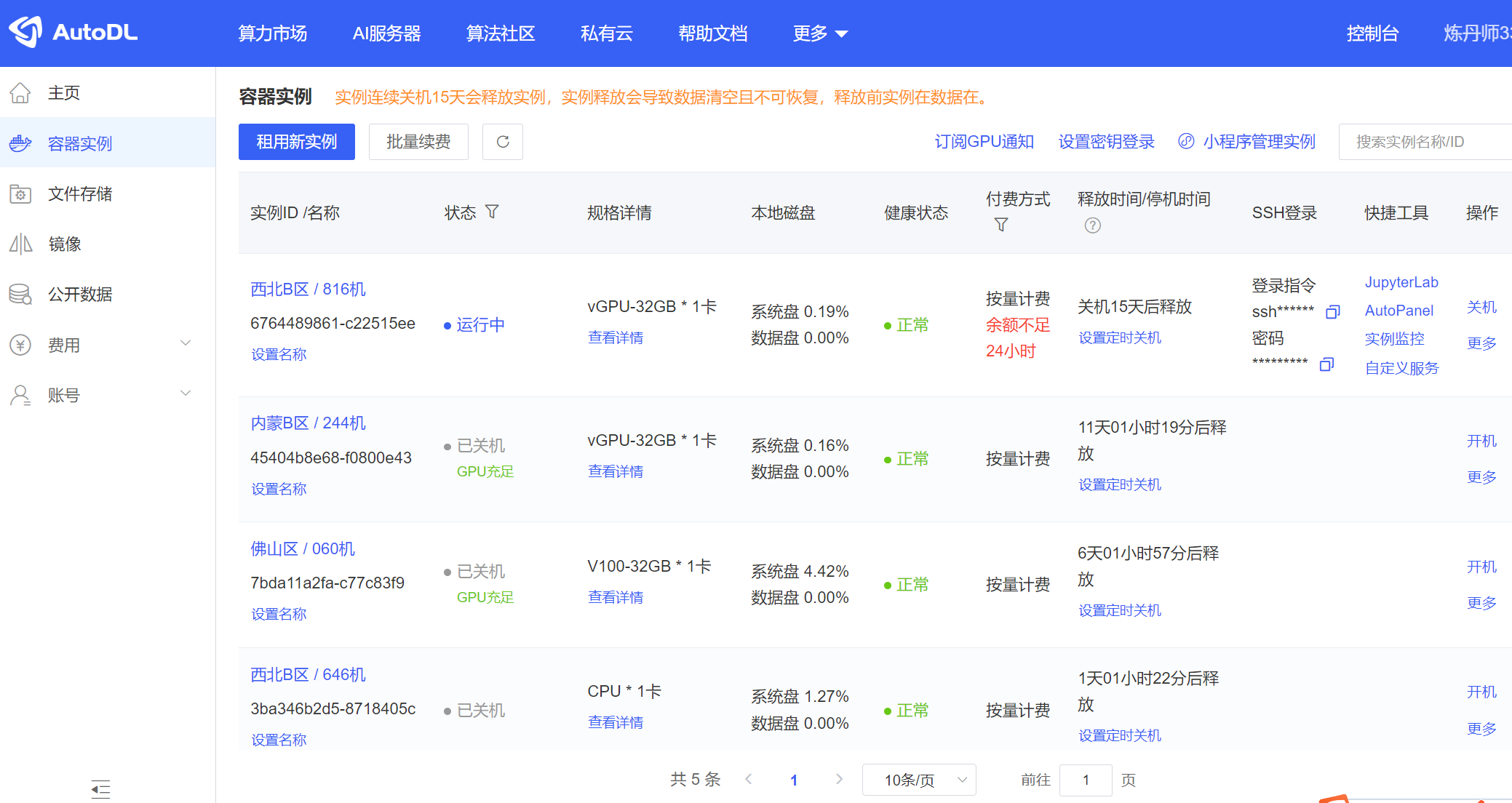Open the 帮助文档 menu

click(x=712, y=33)
